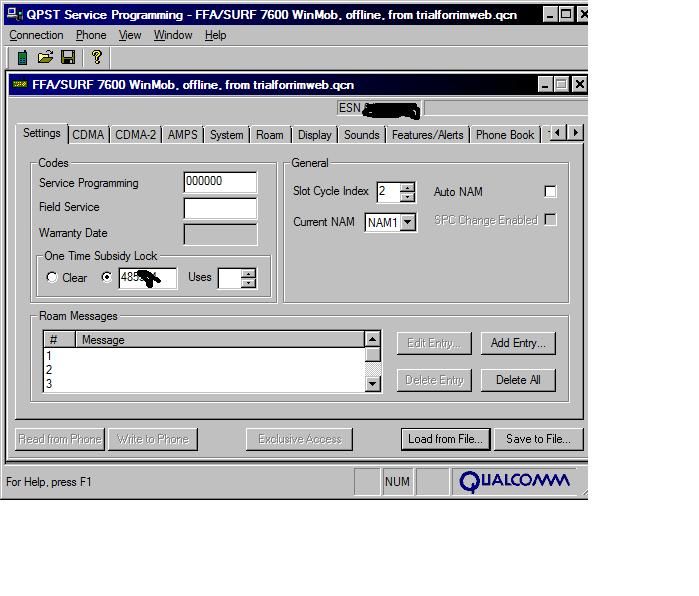Screen dimensions: 699x596
Task: Click the save floppy disk toolbar icon
Action: [x=68, y=58]
